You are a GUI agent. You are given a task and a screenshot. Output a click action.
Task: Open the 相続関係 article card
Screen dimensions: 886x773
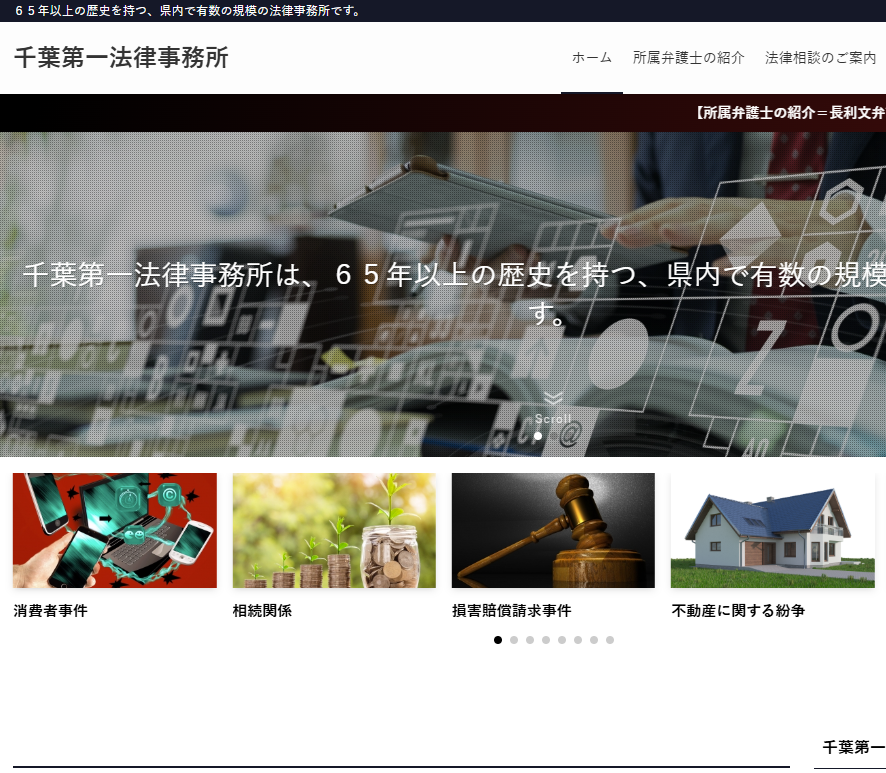(334, 530)
